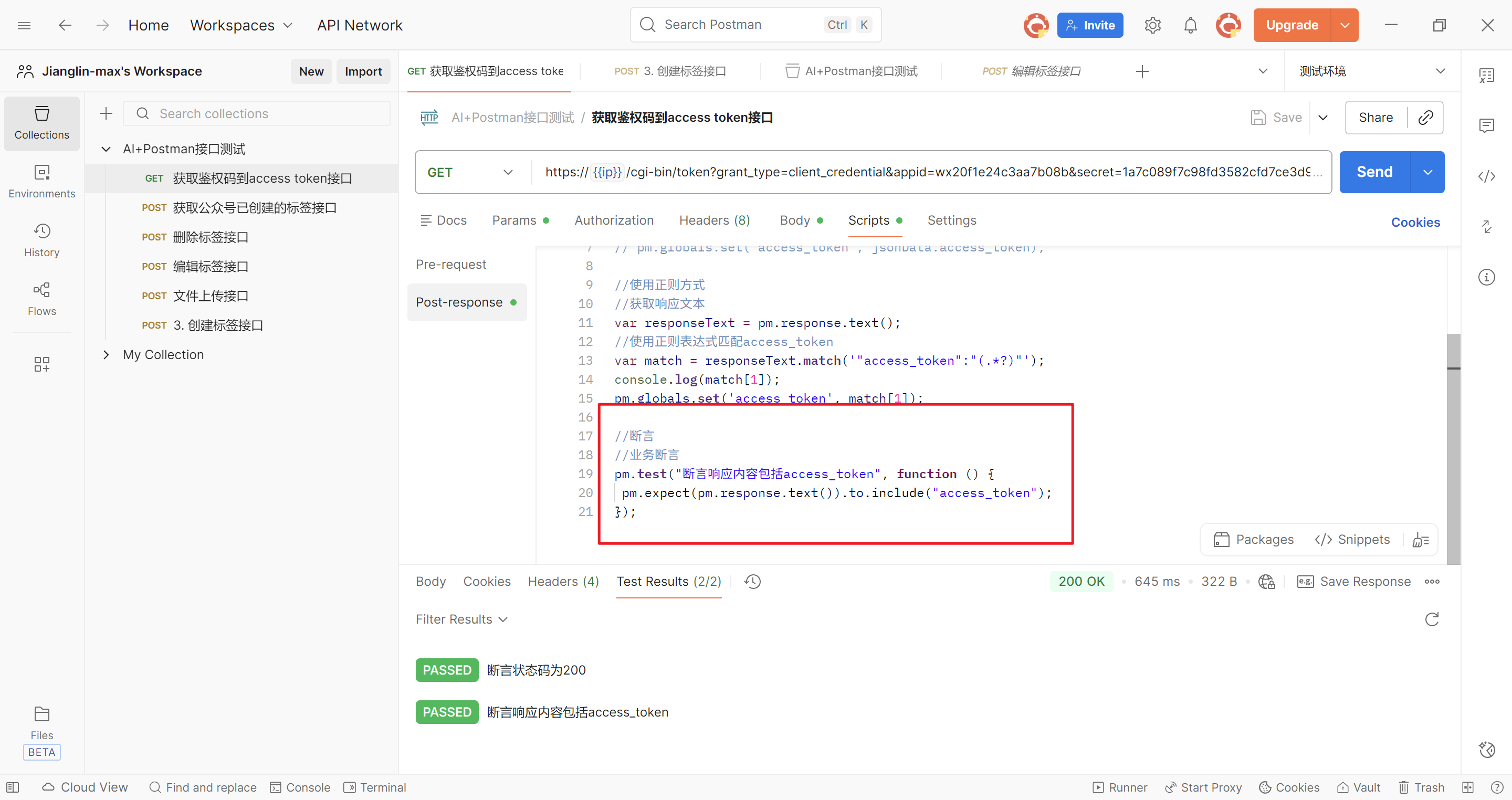Open the Environments sidebar panel
The width and height of the screenshot is (1512, 800).
click(x=41, y=182)
